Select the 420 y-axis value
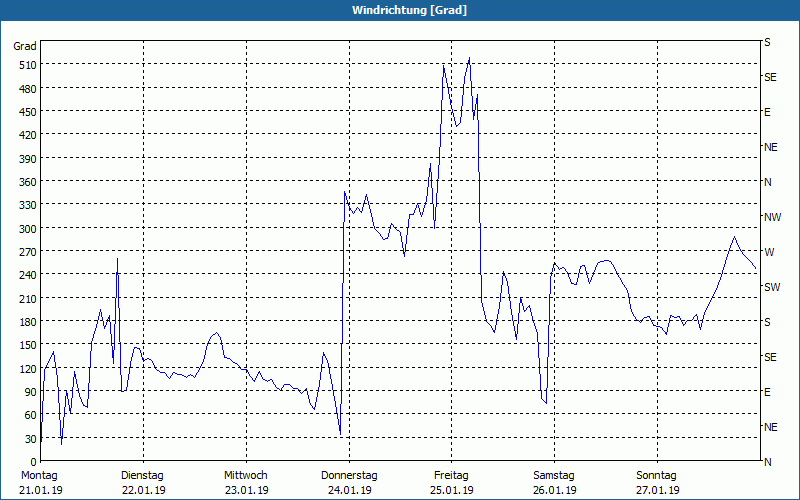This screenshot has width=800, height=500. (28, 135)
